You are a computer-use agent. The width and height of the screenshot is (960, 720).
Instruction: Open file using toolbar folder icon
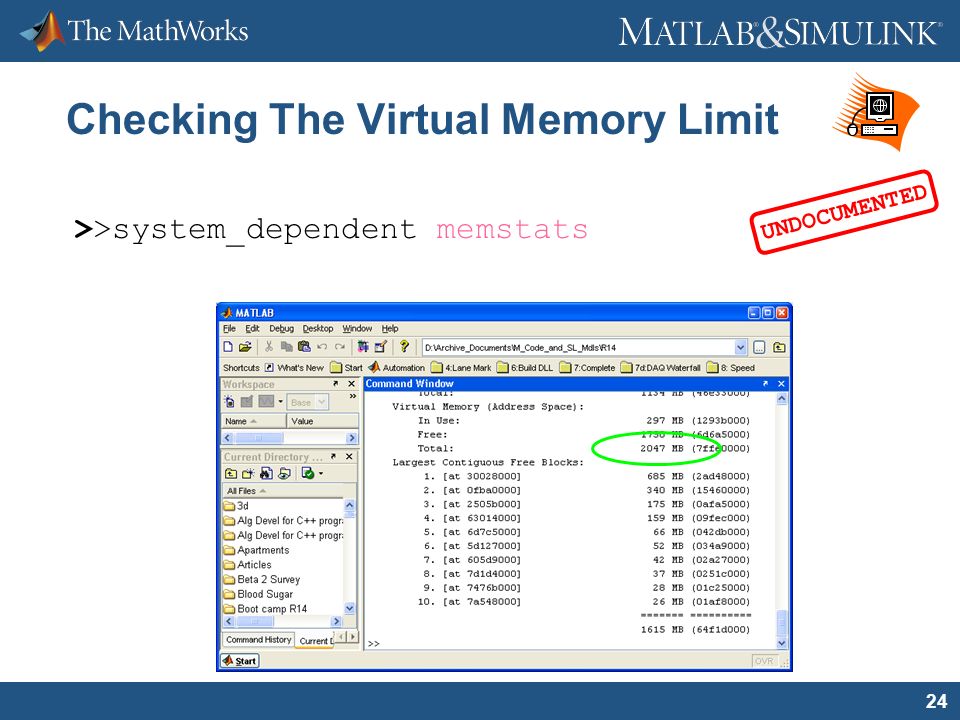tap(245, 347)
